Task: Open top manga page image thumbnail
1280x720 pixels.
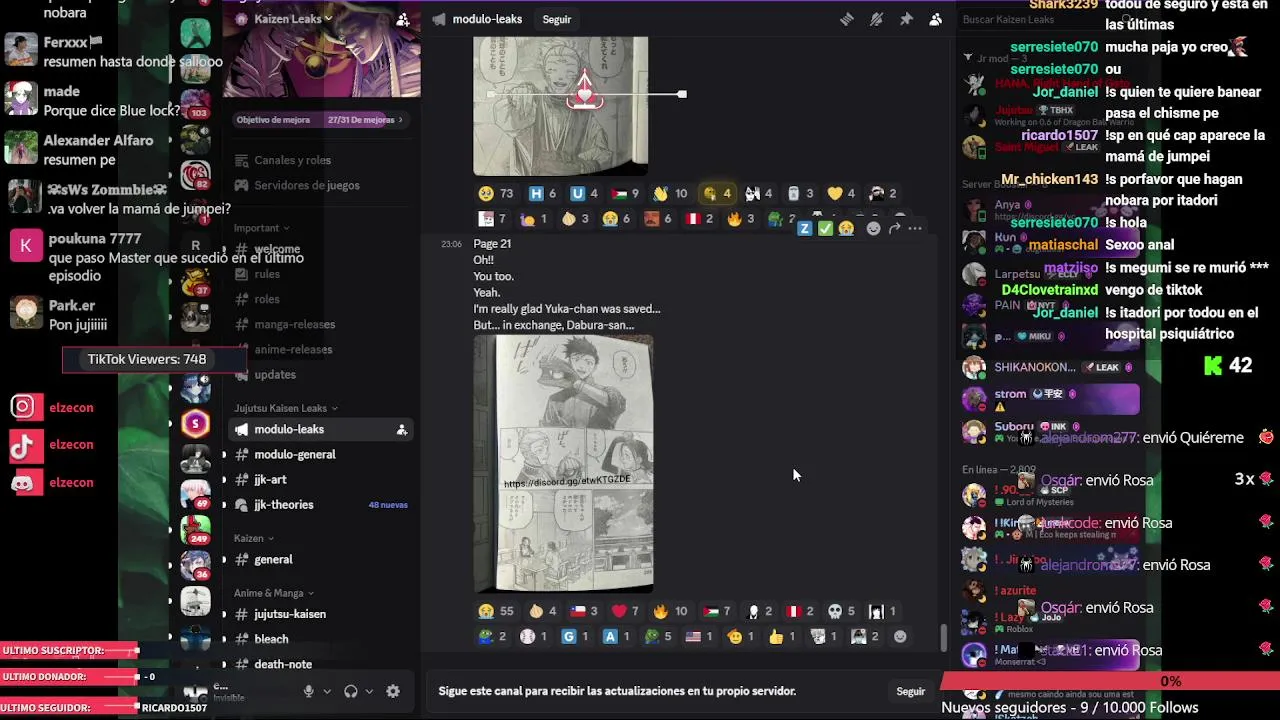Action: point(560,105)
